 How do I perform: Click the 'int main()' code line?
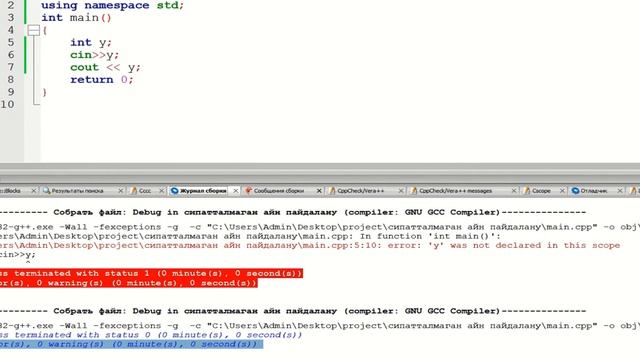point(76,18)
